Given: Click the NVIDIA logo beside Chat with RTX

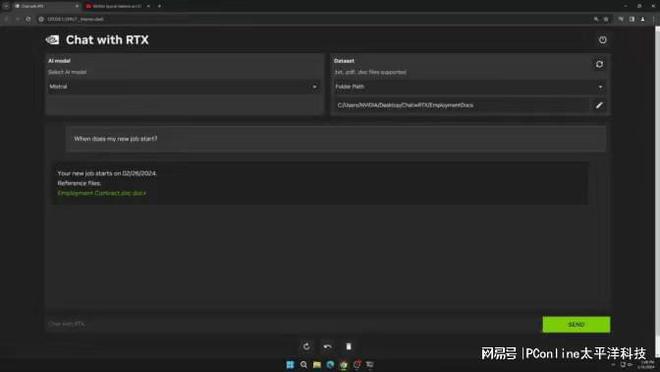Looking at the screenshot, I should pos(53,40).
